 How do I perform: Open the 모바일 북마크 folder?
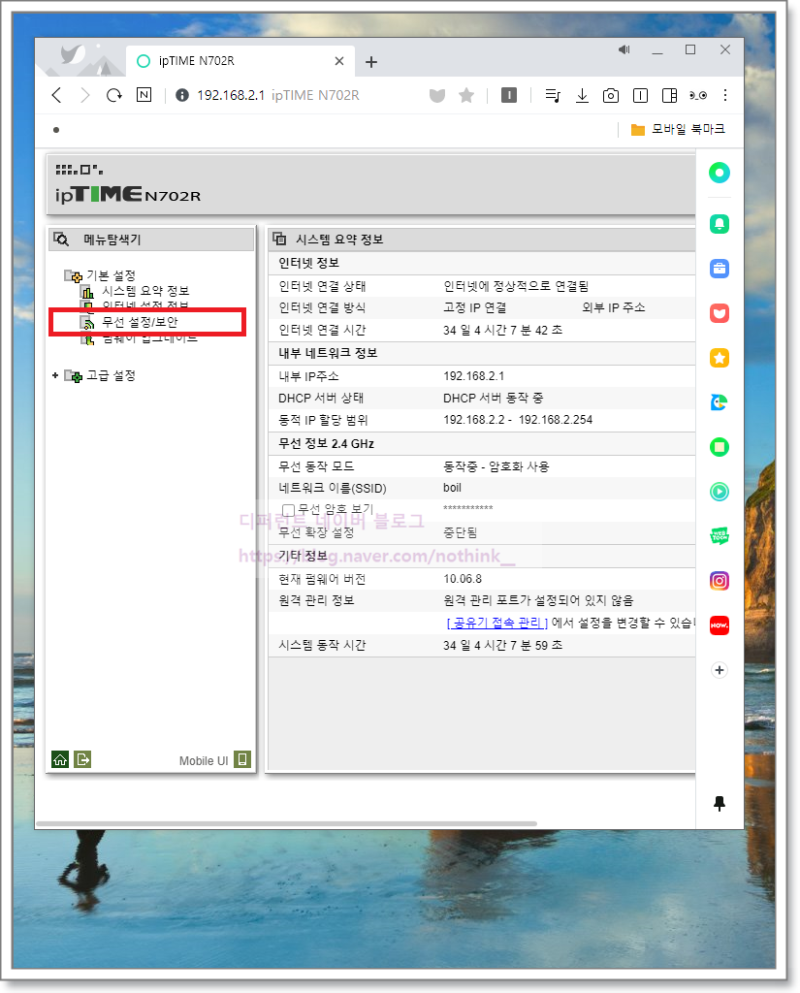(x=690, y=130)
